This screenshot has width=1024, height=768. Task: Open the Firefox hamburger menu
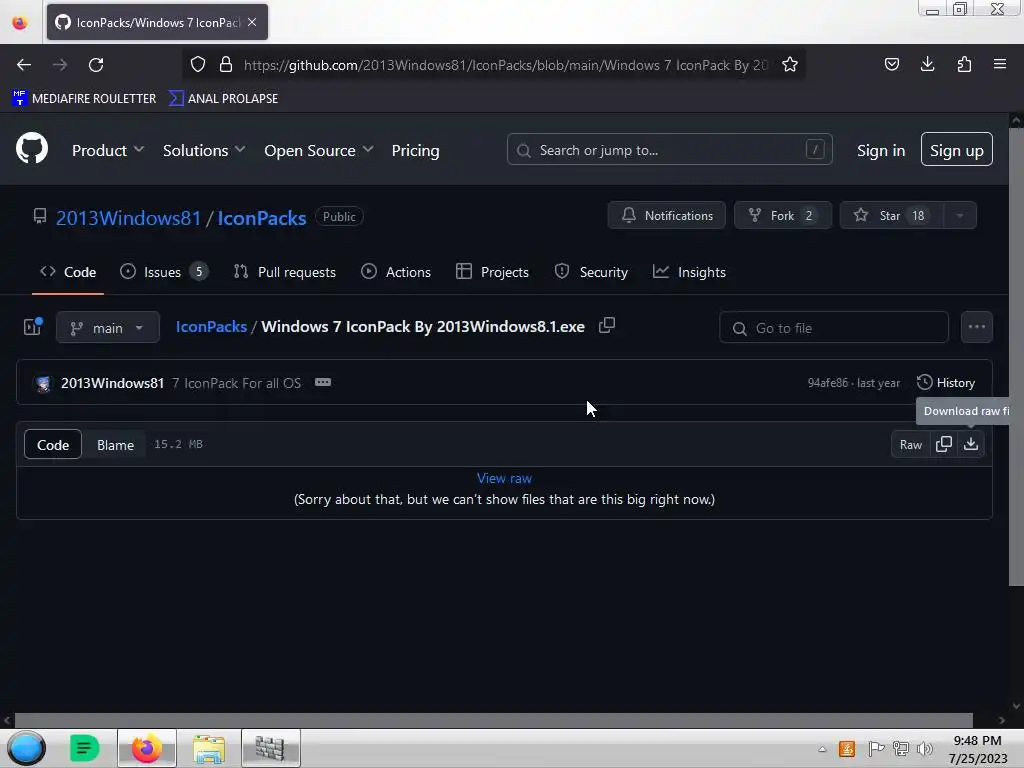[1000, 64]
